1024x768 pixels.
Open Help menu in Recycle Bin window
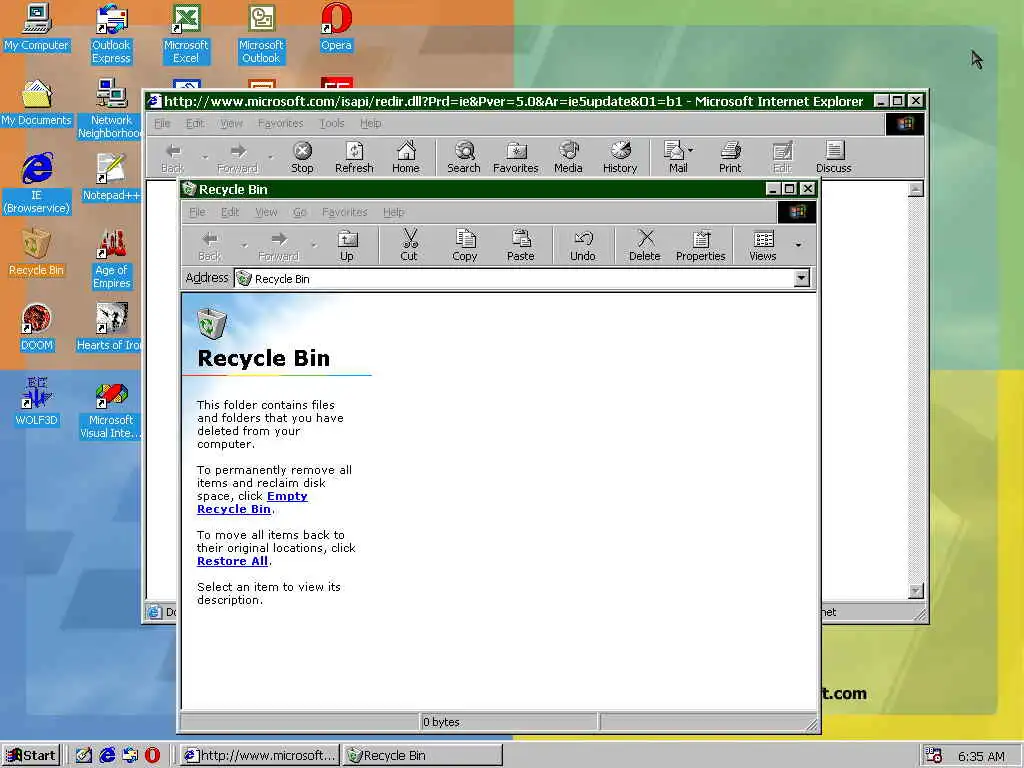pos(393,212)
